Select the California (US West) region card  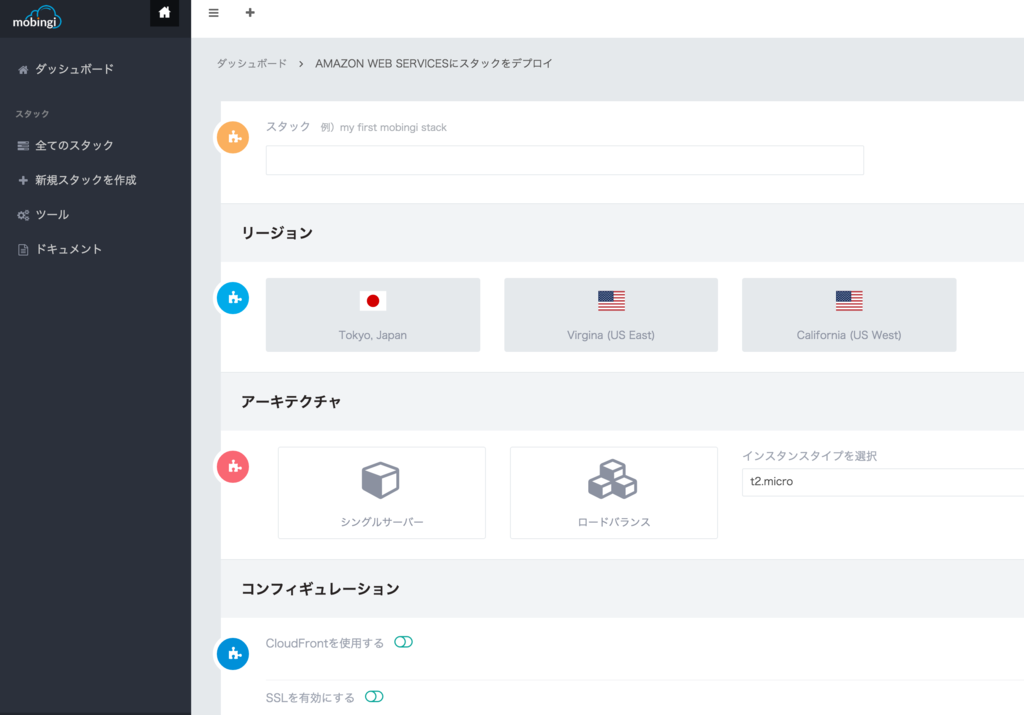click(849, 315)
